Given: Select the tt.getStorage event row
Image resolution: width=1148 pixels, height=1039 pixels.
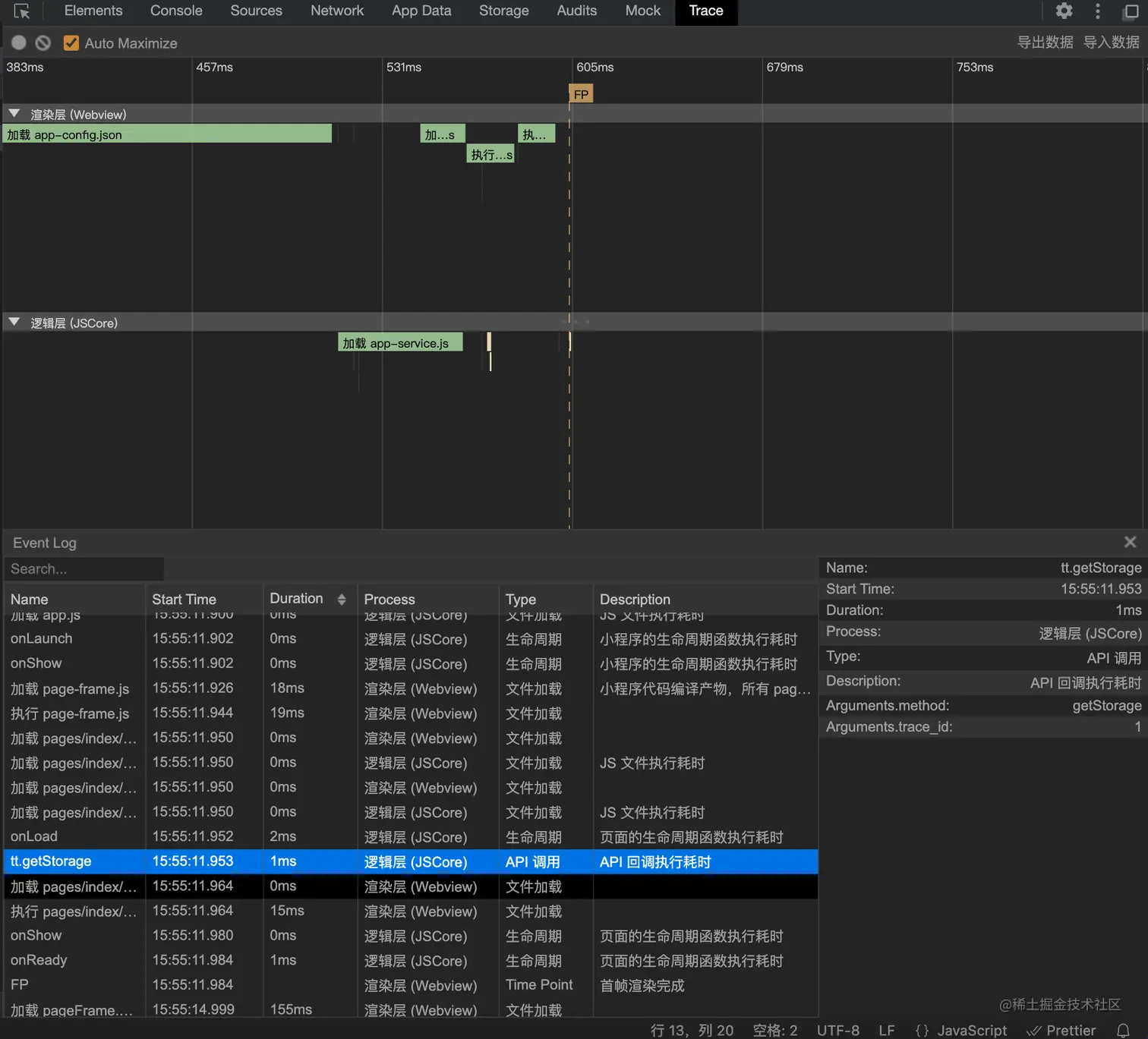Looking at the screenshot, I should pyautogui.click(x=411, y=861).
